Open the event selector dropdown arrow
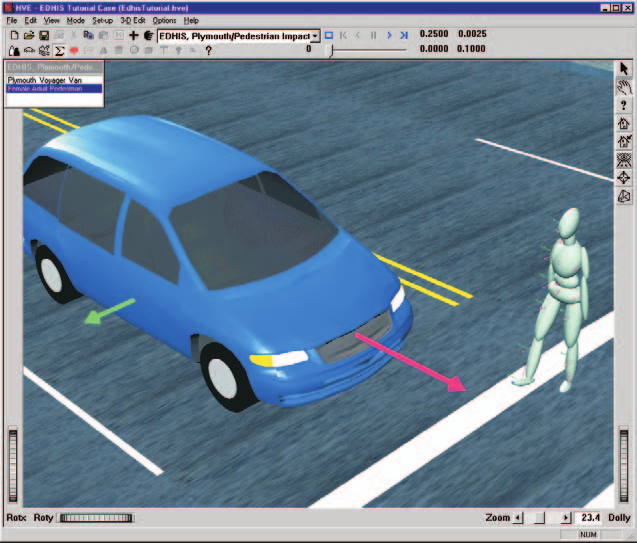Image resolution: width=637 pixels, height=543 pixels. (x=315, y=36)
